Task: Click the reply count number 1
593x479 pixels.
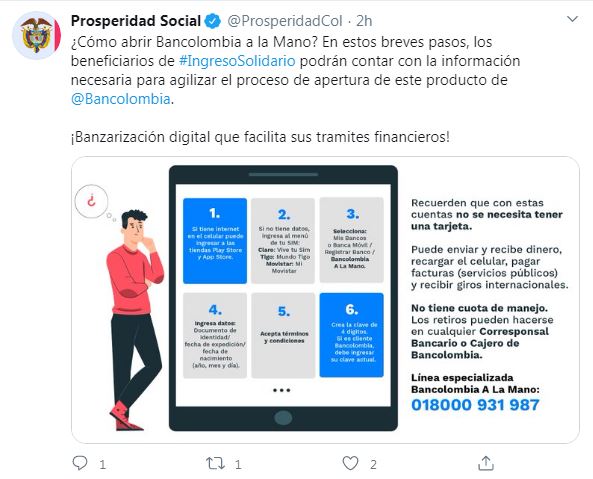Action: tap(102, 464)
